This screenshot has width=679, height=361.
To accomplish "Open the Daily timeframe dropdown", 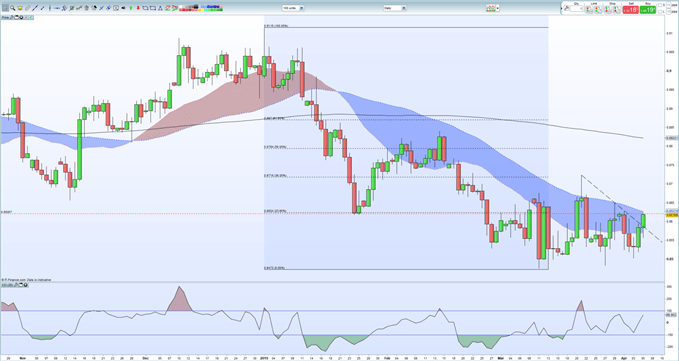I will (x=394, y=8).
